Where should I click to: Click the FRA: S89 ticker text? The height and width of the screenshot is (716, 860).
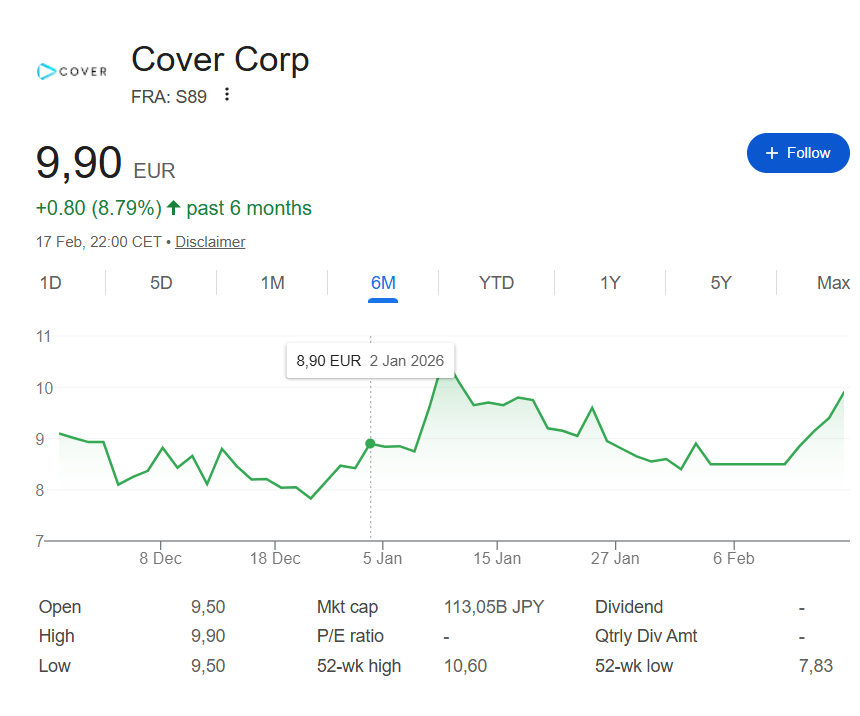coord(169,97)
